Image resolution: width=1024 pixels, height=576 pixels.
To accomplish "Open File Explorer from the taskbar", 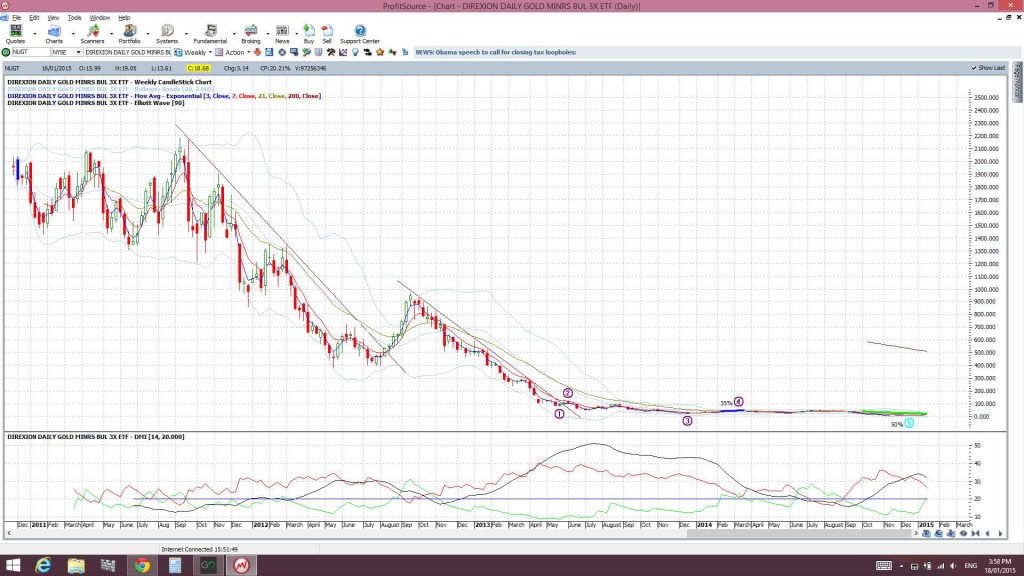I will click(76, 566).
